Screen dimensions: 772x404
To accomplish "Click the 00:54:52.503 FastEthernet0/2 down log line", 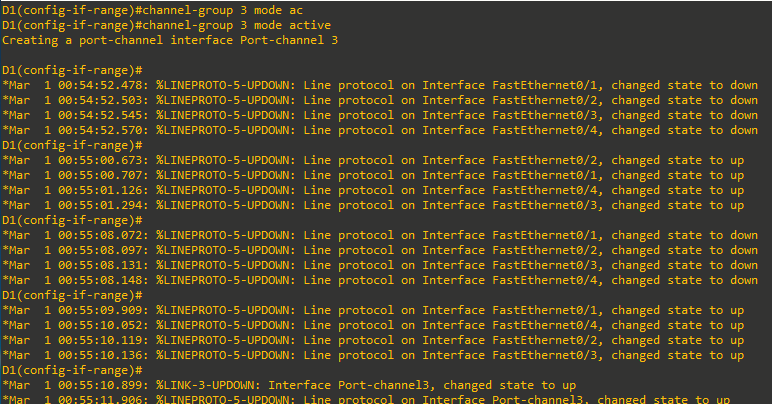I will coord(380,100).
